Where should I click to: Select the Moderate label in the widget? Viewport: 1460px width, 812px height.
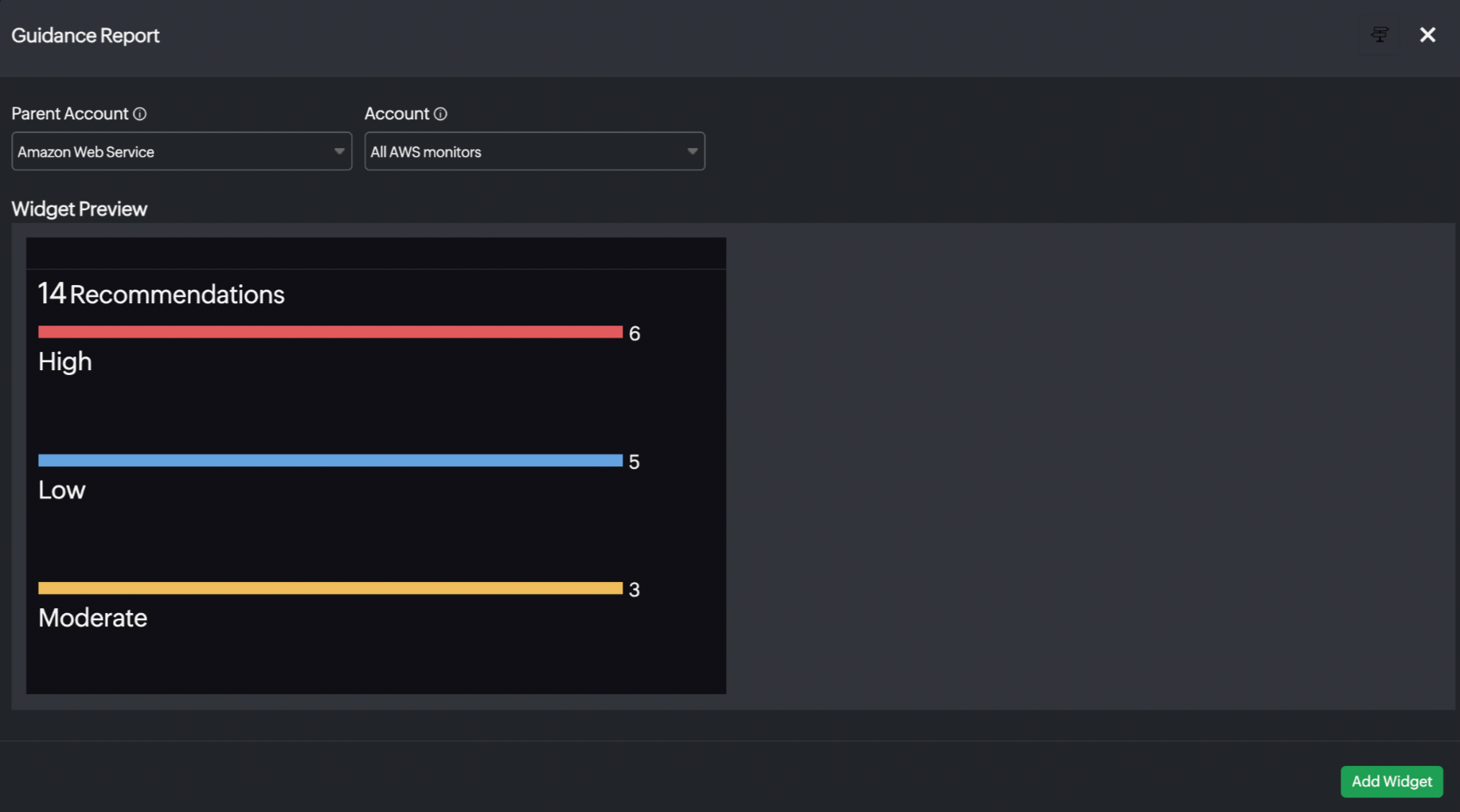click(x=93, y=618)
